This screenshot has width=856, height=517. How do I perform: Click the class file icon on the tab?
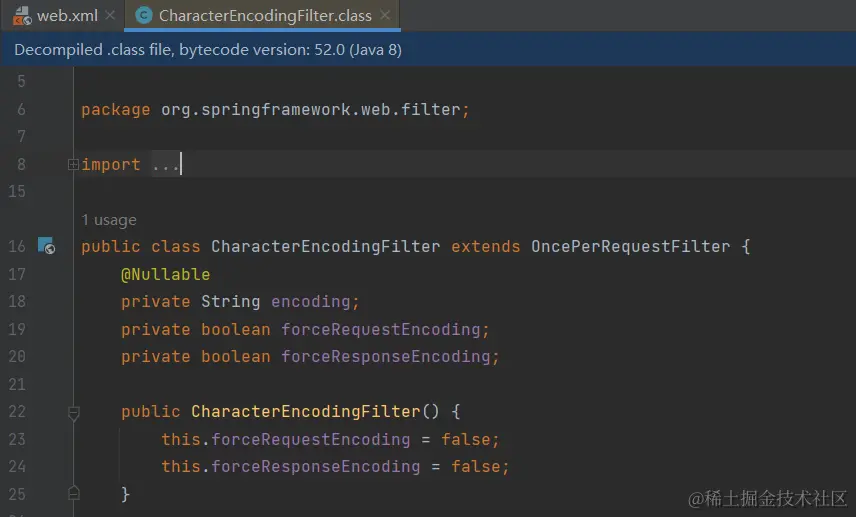pyautogui.click(x=144, y=16)
